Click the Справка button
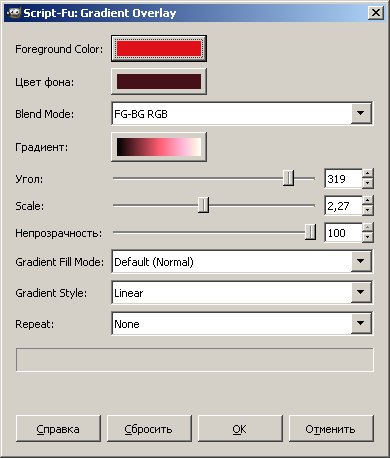 tap(58, 429)
